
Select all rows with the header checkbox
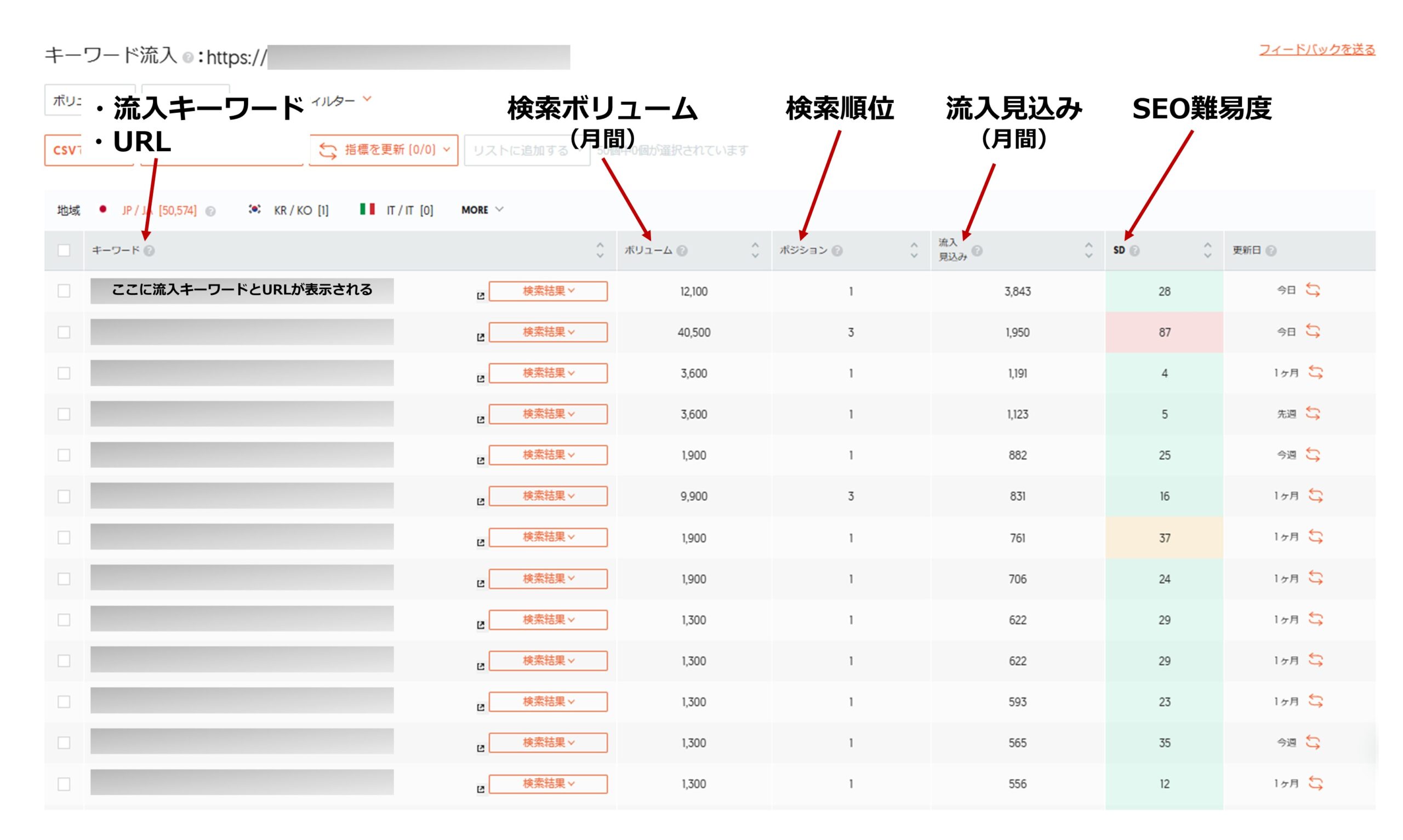point(64,250)
